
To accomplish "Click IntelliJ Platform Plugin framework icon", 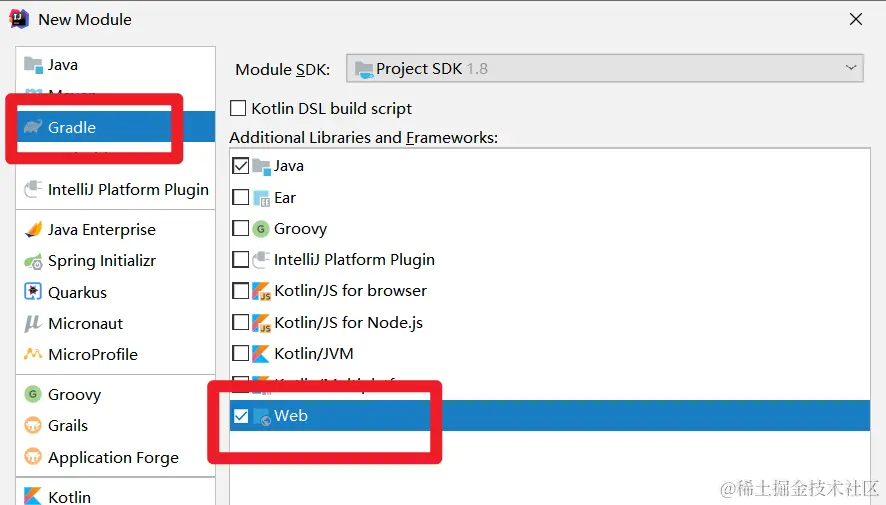I will click(261, 259).
